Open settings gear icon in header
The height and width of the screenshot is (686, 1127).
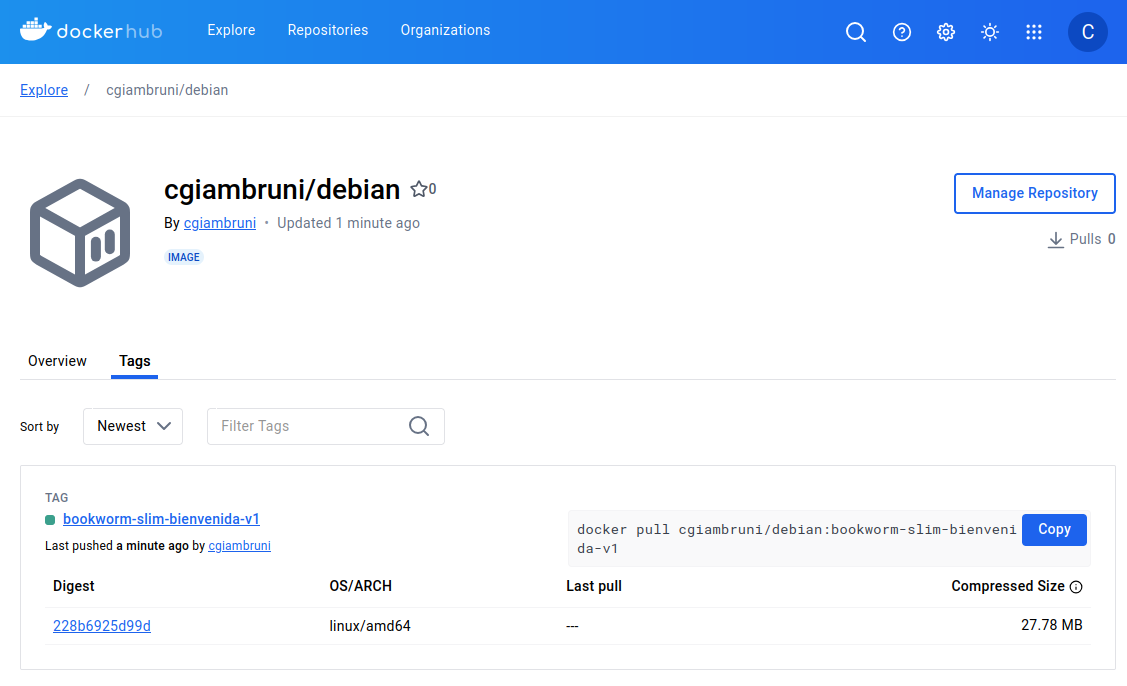[x=946, y=32]
